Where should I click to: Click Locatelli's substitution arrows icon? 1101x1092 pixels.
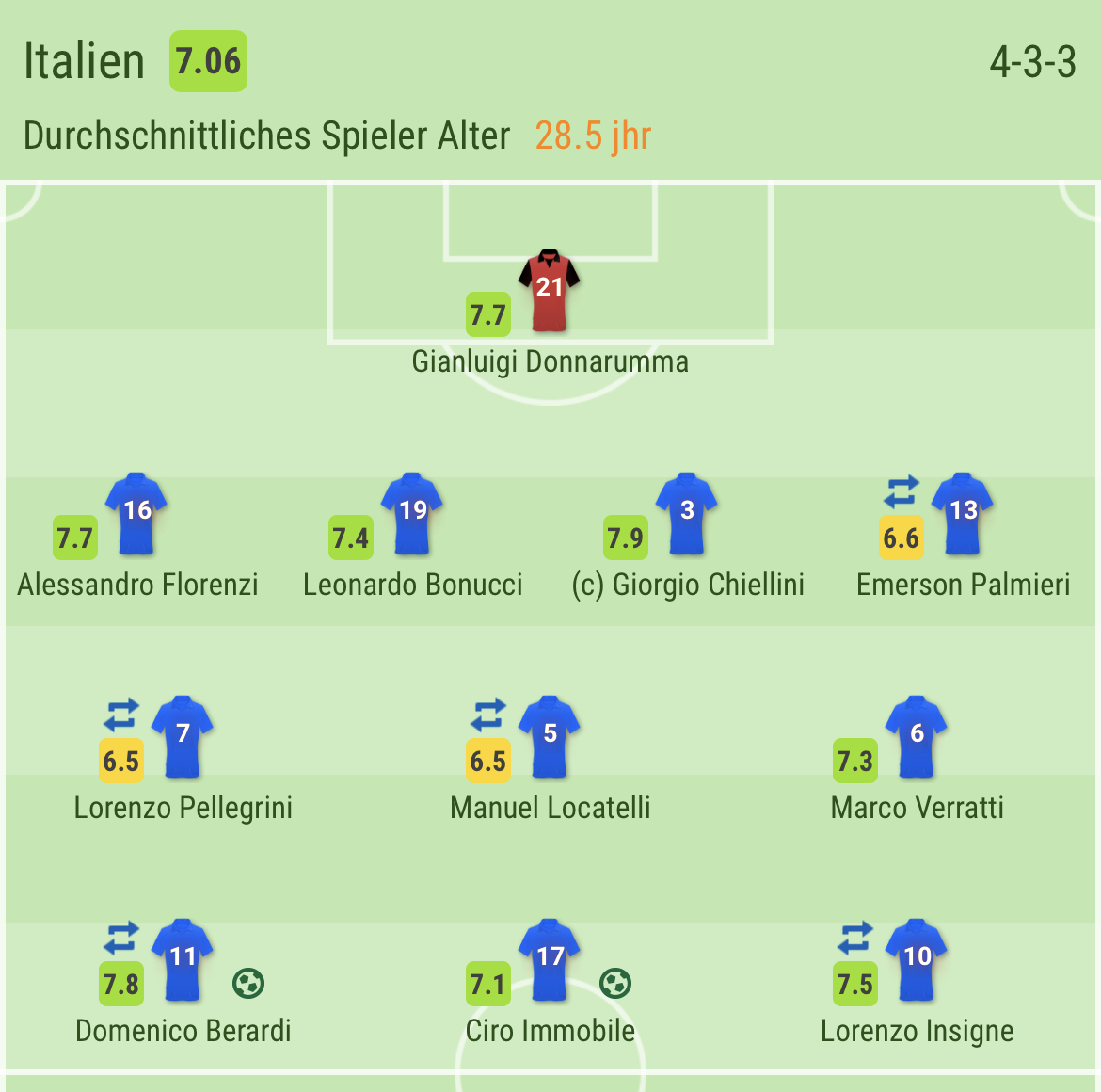click(x=488, y=715)
